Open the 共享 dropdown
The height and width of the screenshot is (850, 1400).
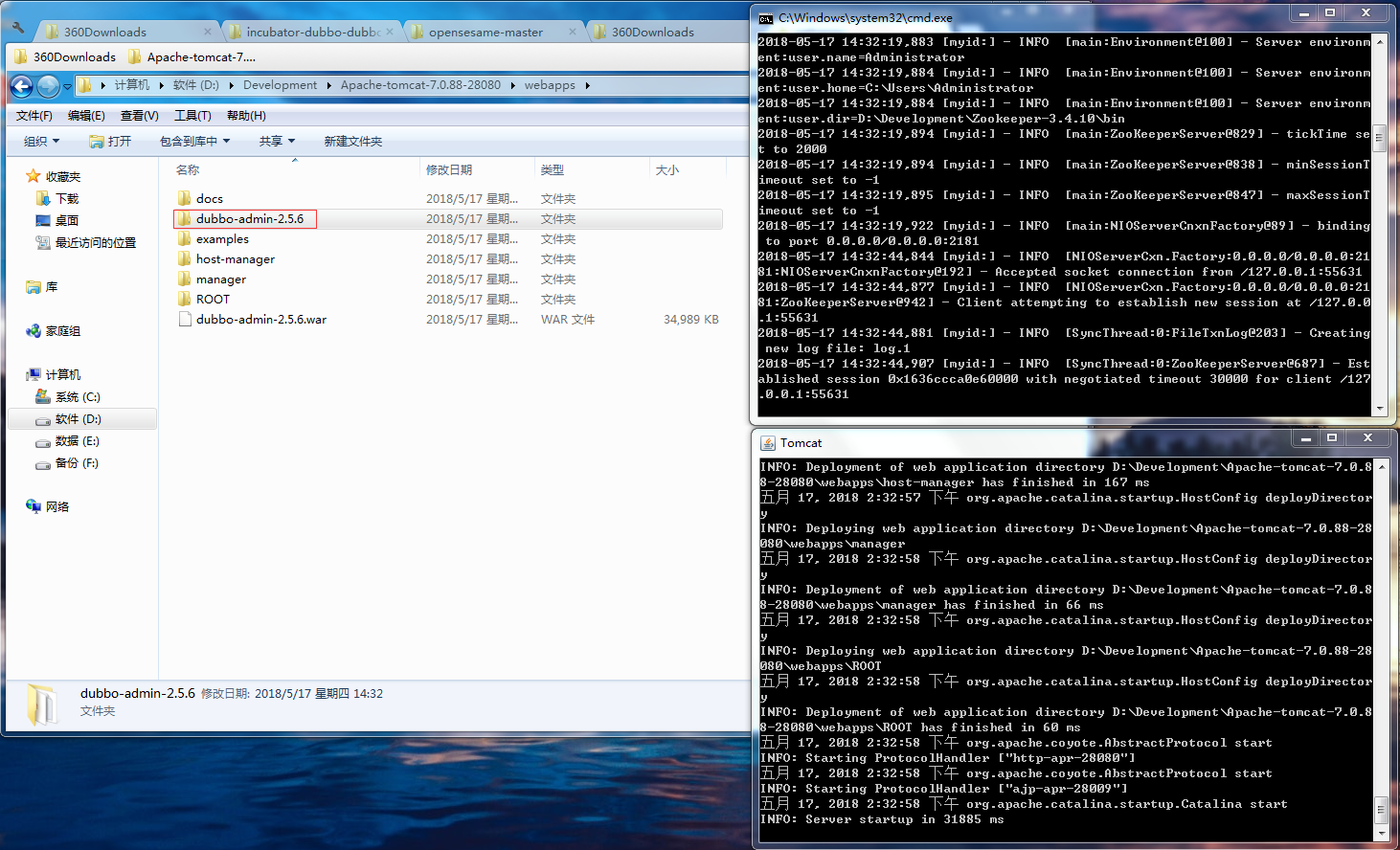pyautogui.click(x=277, y=142)
